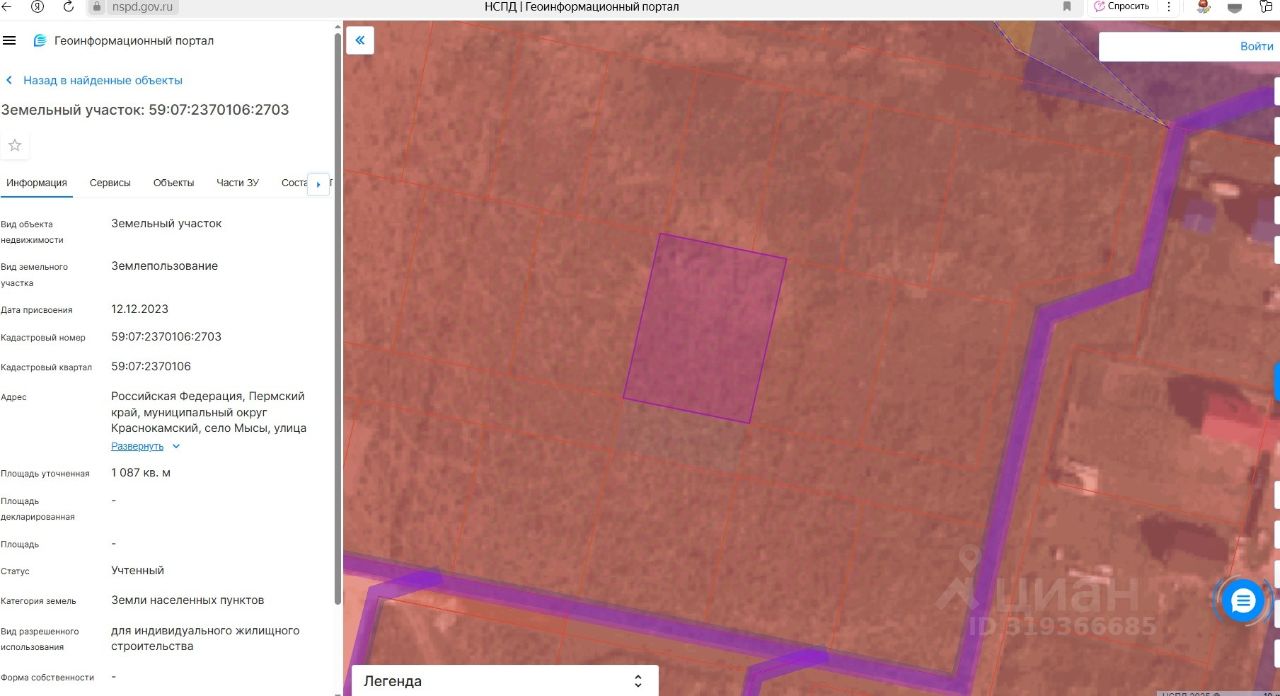Click the для индивидуального жилищного строительства value
The height and width of the screenshot is (696, 1280).
coord(205,639)
